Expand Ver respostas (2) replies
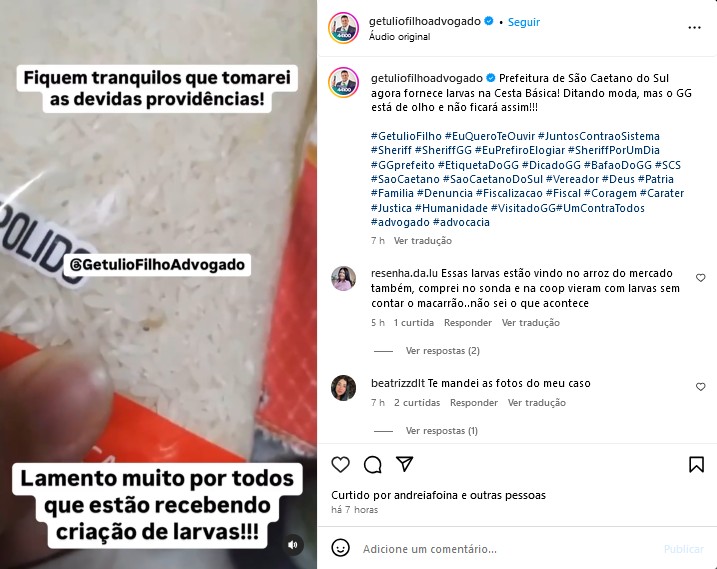Image resolution: width=717 pixels, height=569 pixels. [x=442, y=351]
